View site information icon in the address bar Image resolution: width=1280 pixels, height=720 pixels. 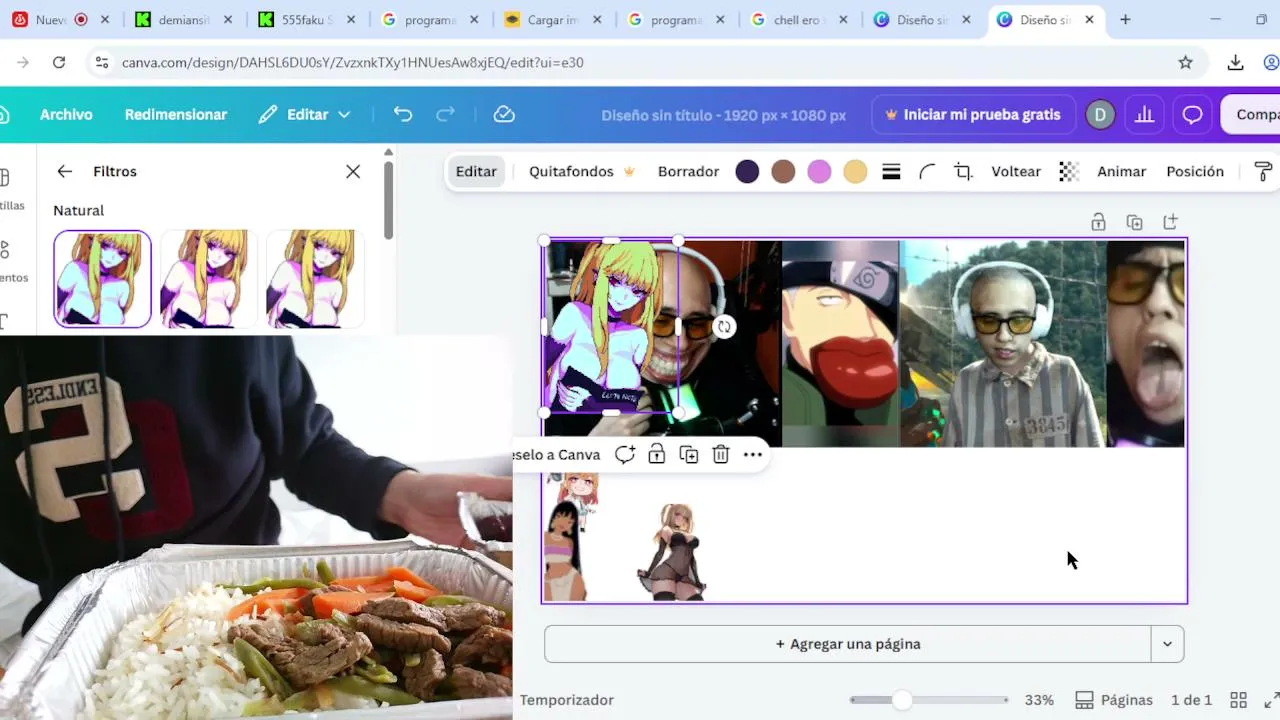click(x=101, y=62)
